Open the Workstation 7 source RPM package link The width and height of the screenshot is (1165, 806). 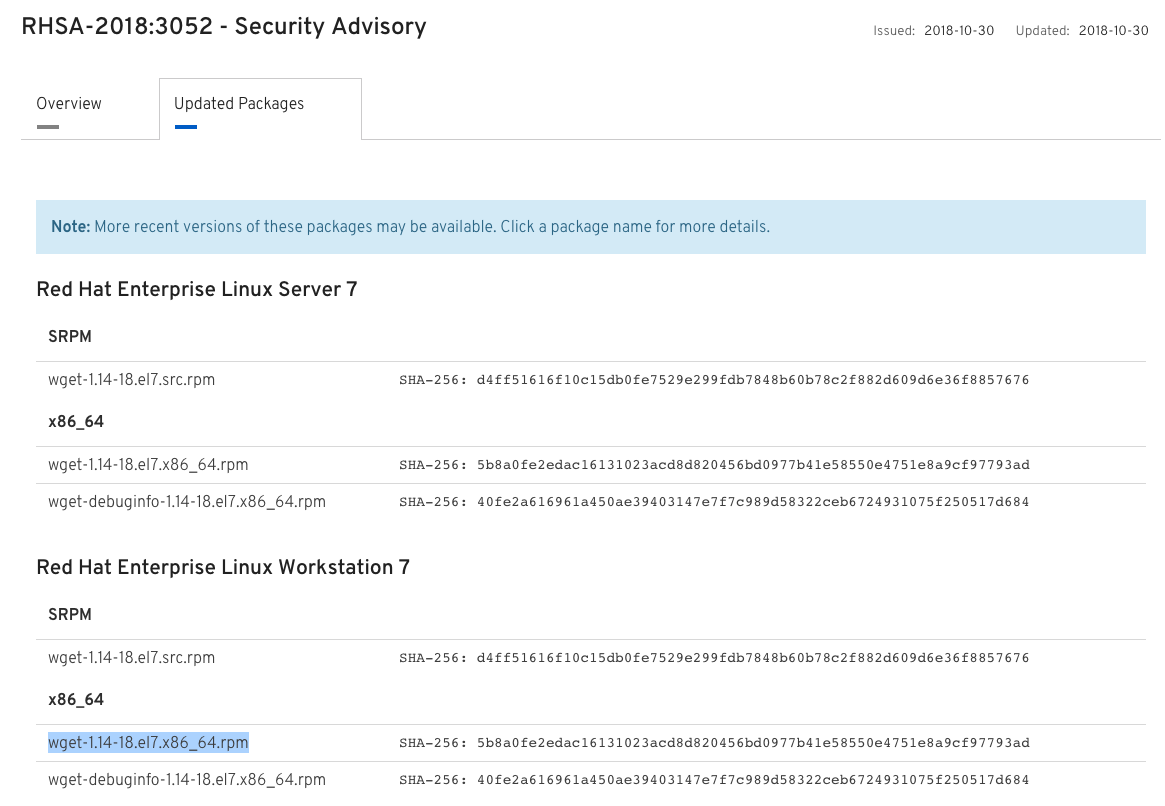[x=132, y=658]
